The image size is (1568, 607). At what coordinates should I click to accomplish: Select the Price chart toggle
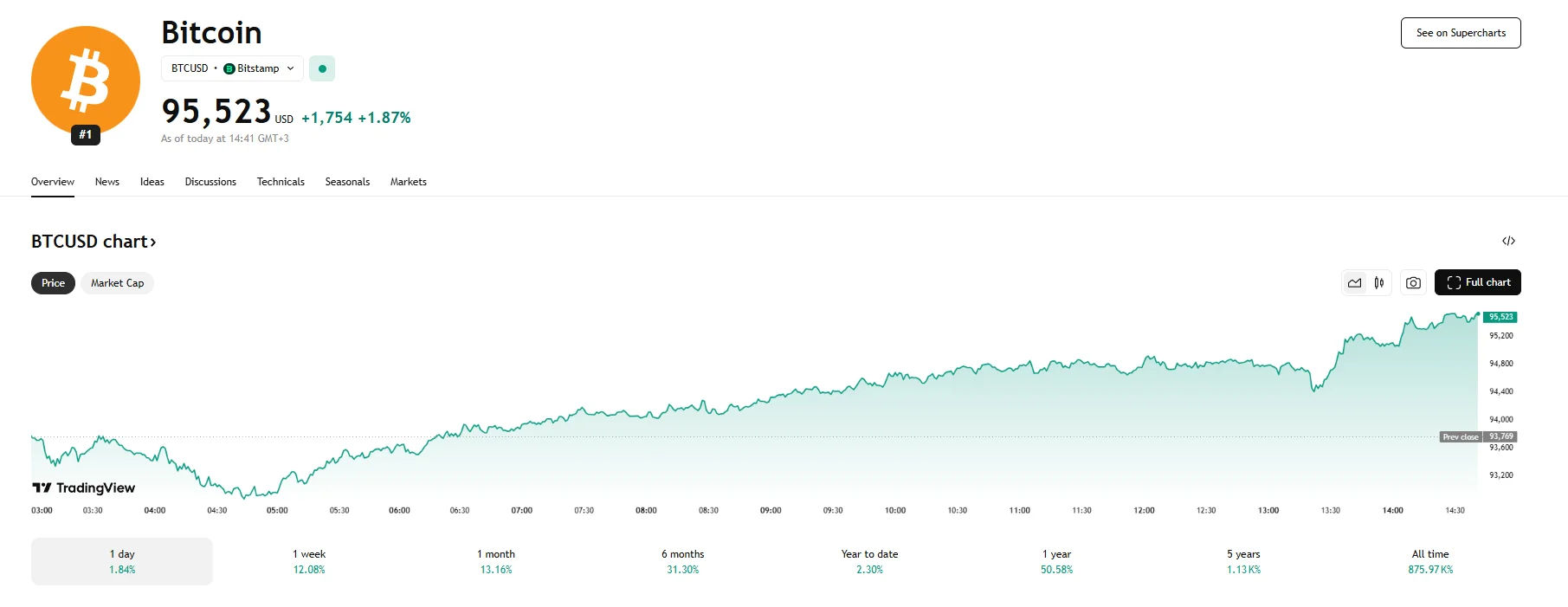pyautogui.click(x=53, y=283)
